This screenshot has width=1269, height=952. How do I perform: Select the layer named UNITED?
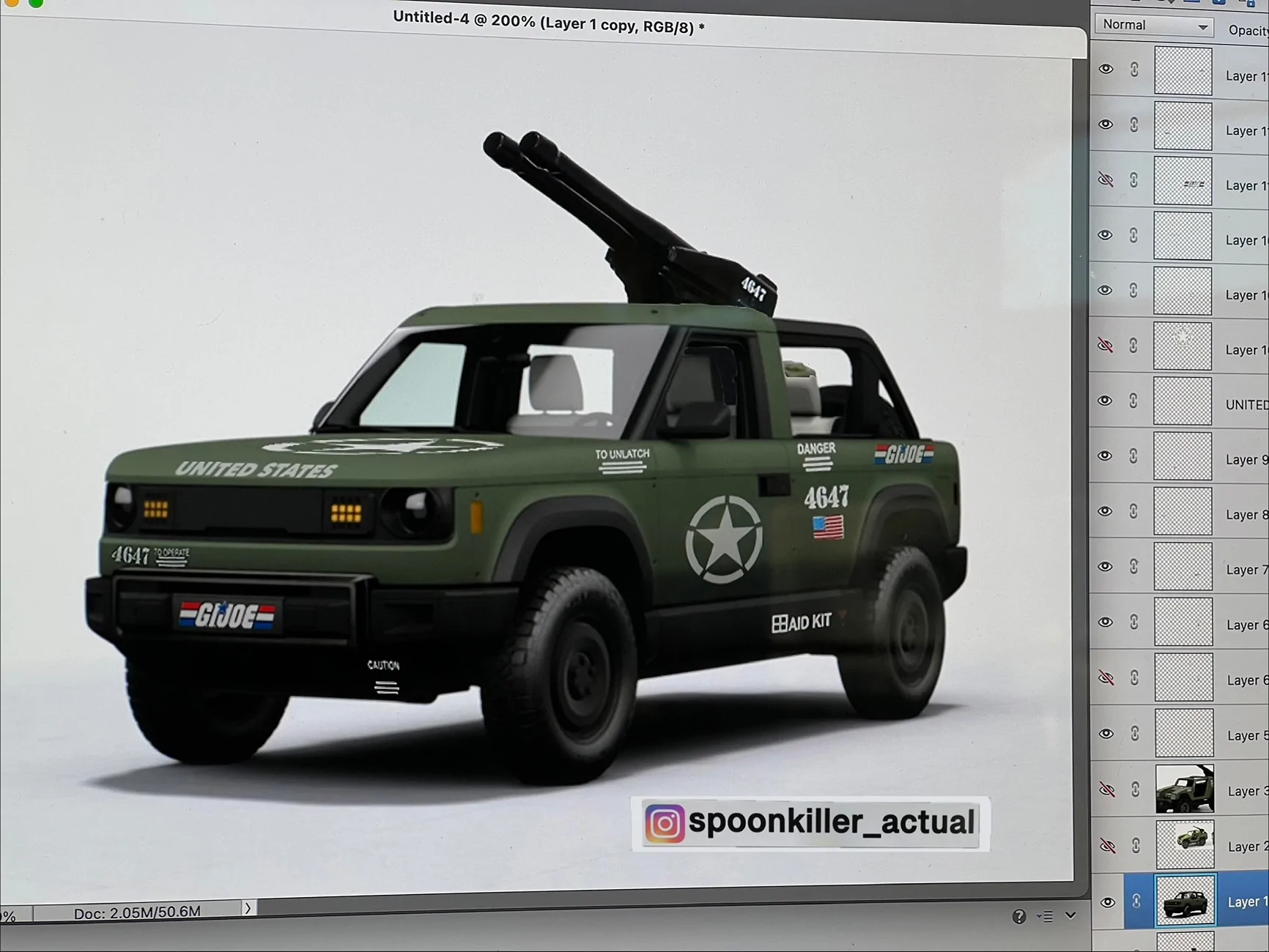(1247, 405)
